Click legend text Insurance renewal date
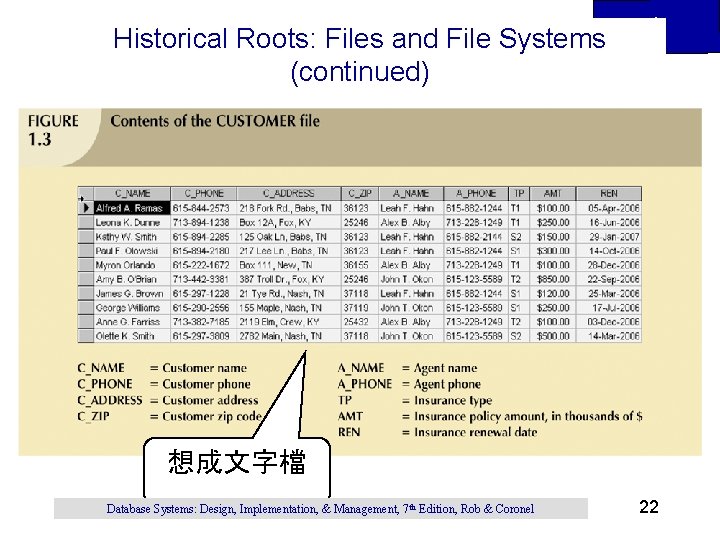720x540 pixels. point(476,433)
